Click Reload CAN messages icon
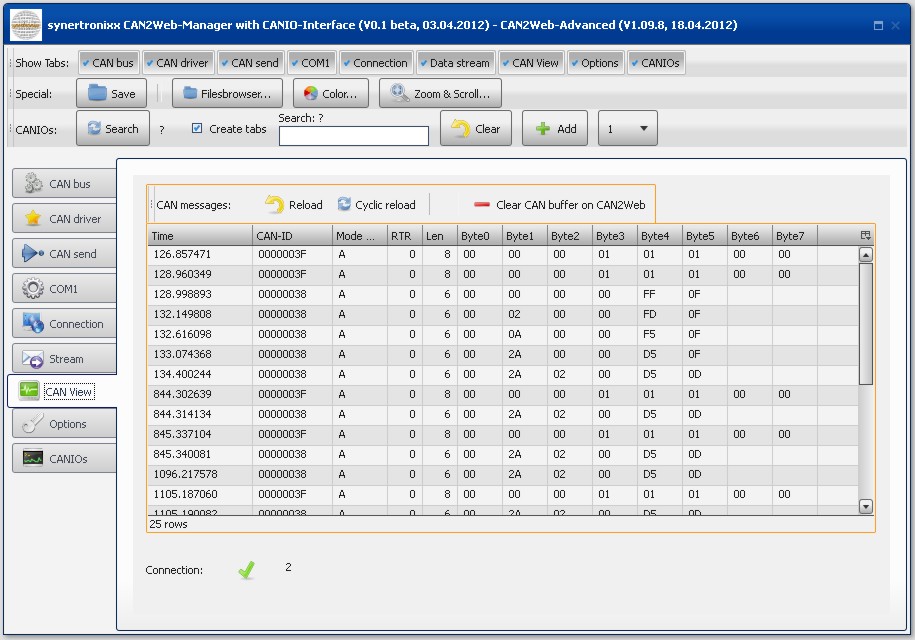The width and height of the screenshot is (915, 640). point(275,205)
